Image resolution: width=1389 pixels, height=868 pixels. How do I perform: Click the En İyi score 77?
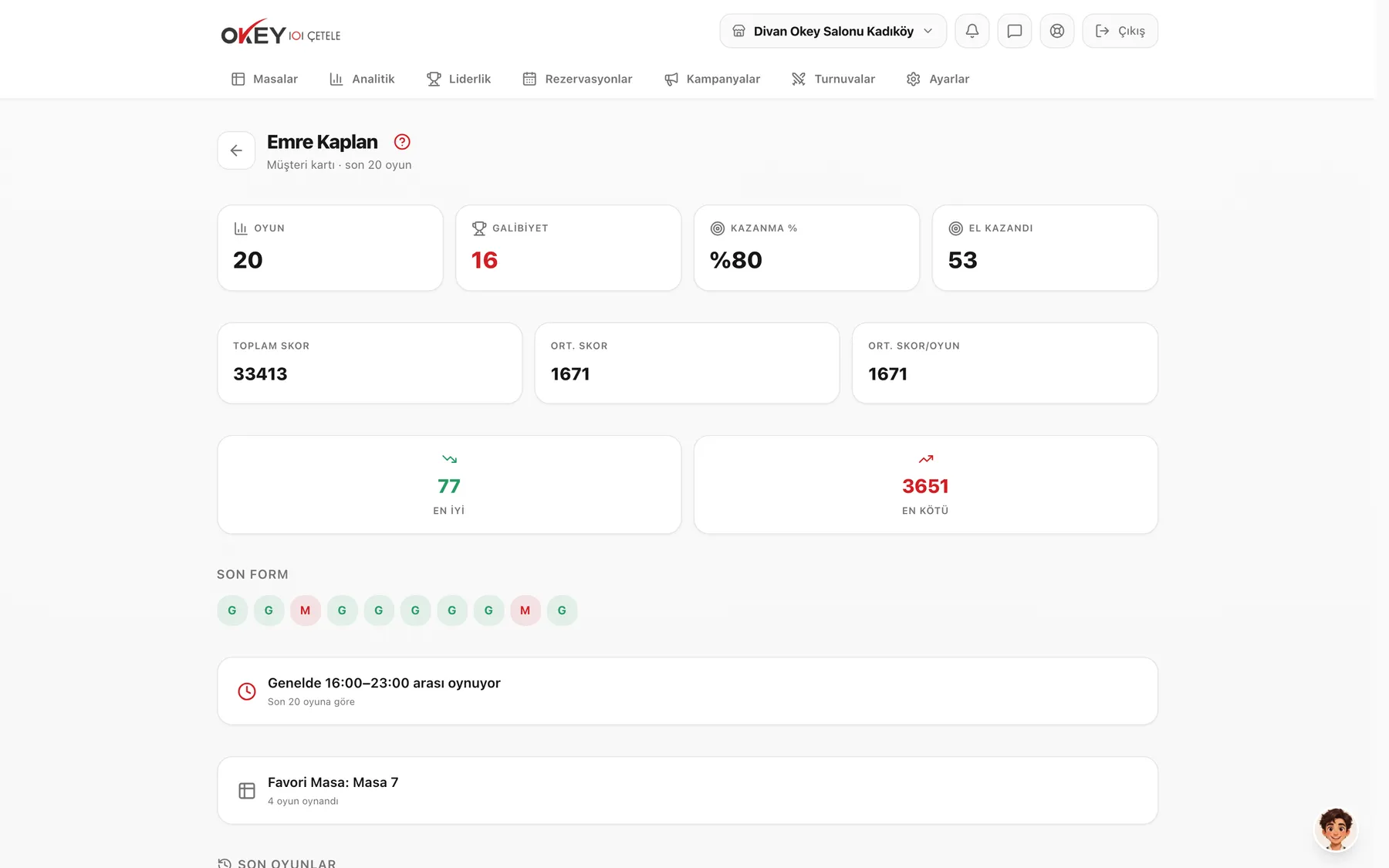(x=449, y=486)
